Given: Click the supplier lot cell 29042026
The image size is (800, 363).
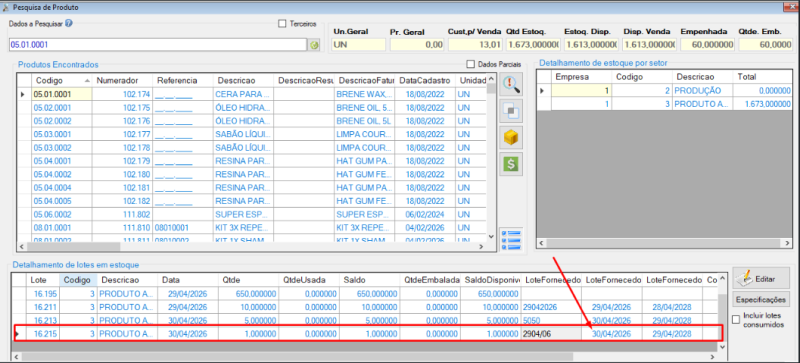Looking at the screenshot, I should [551, 307].
